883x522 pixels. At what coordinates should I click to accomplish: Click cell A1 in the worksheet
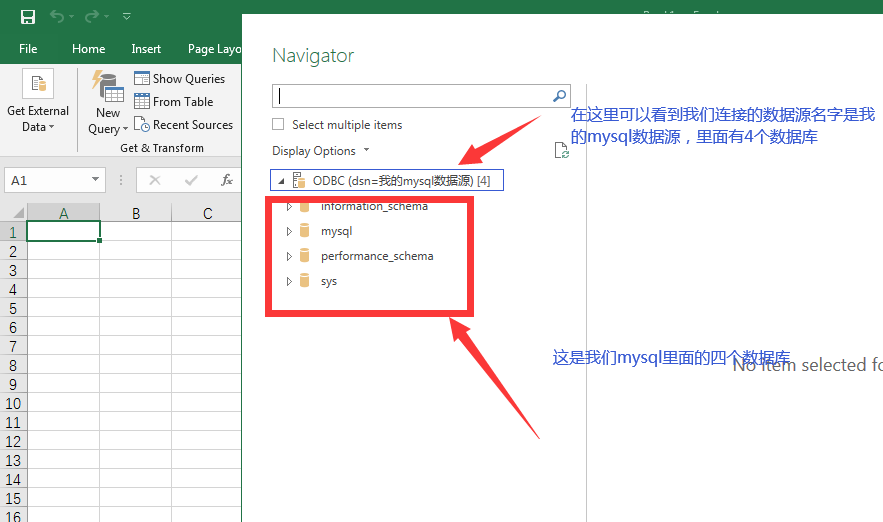(x=64, y=231)
